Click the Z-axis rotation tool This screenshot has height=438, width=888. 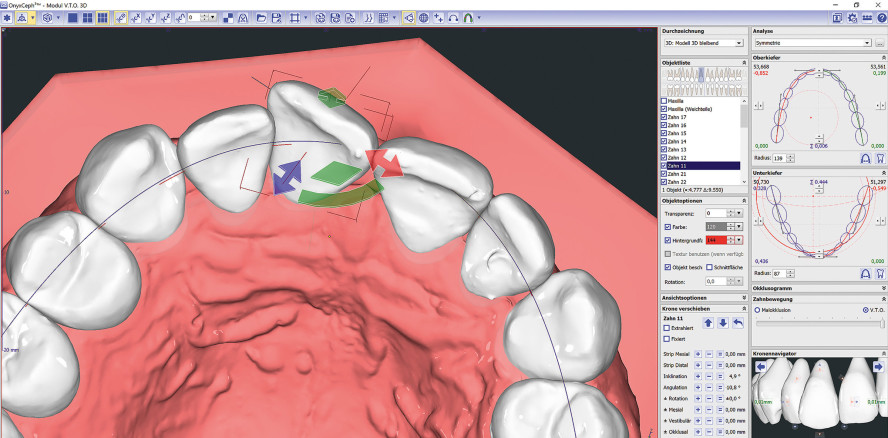tap(165, 18)
